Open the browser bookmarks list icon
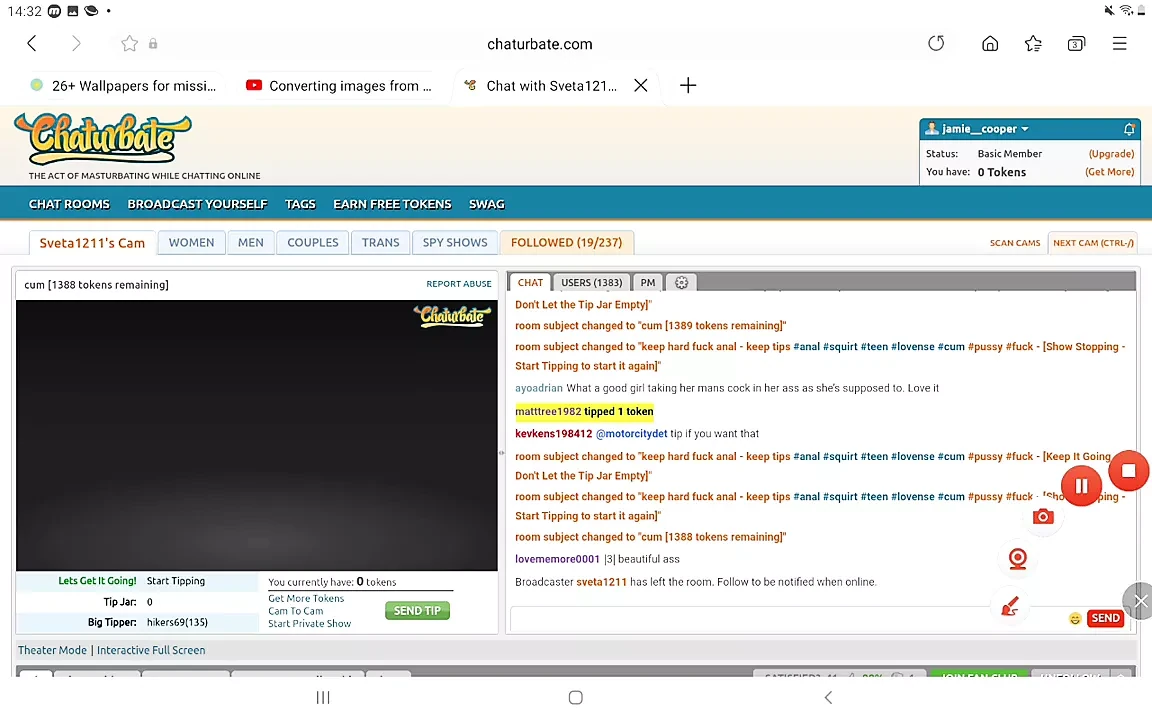 1033,43
